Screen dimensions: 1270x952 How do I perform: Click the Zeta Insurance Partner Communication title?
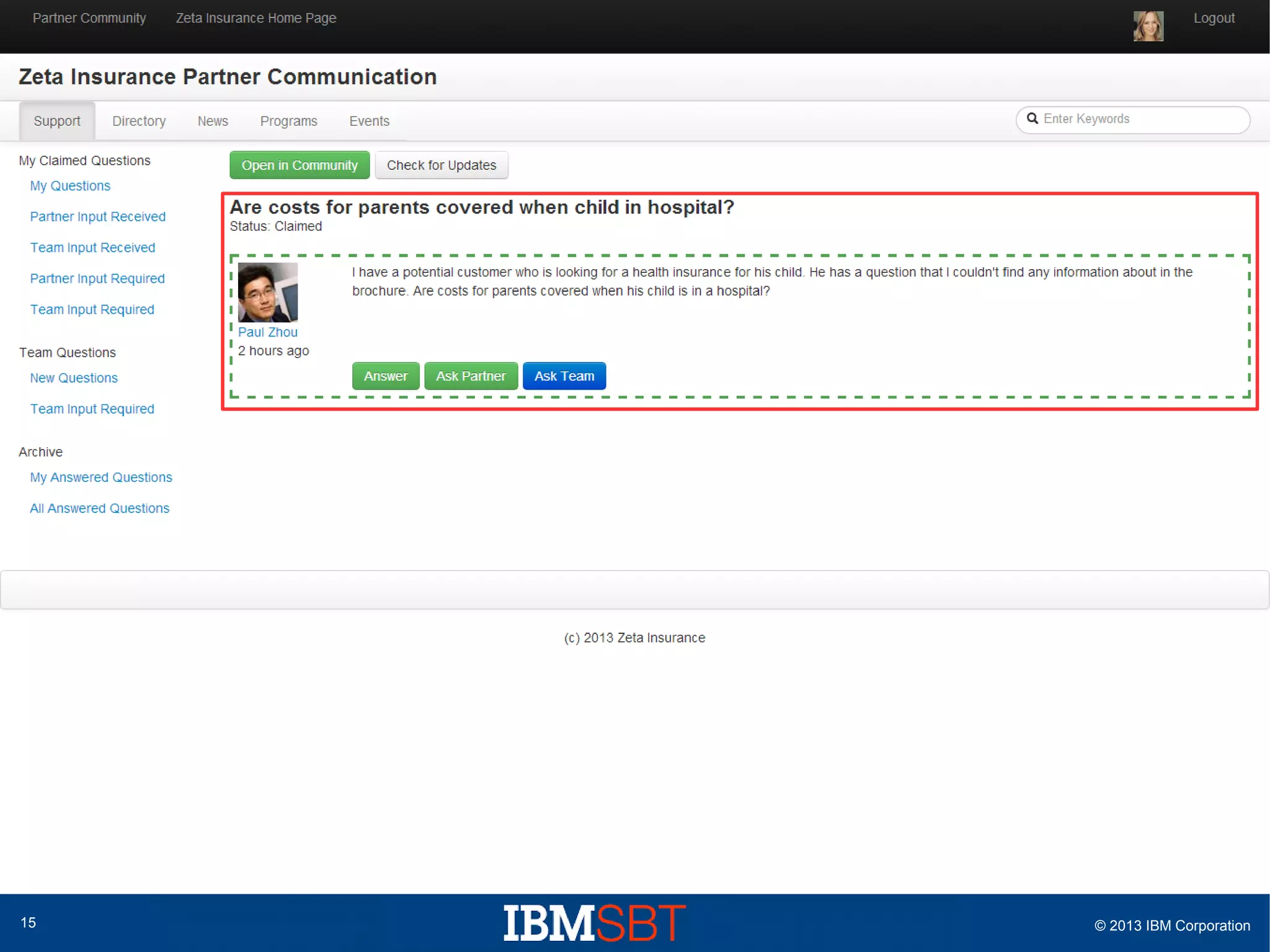pos(228,77)
